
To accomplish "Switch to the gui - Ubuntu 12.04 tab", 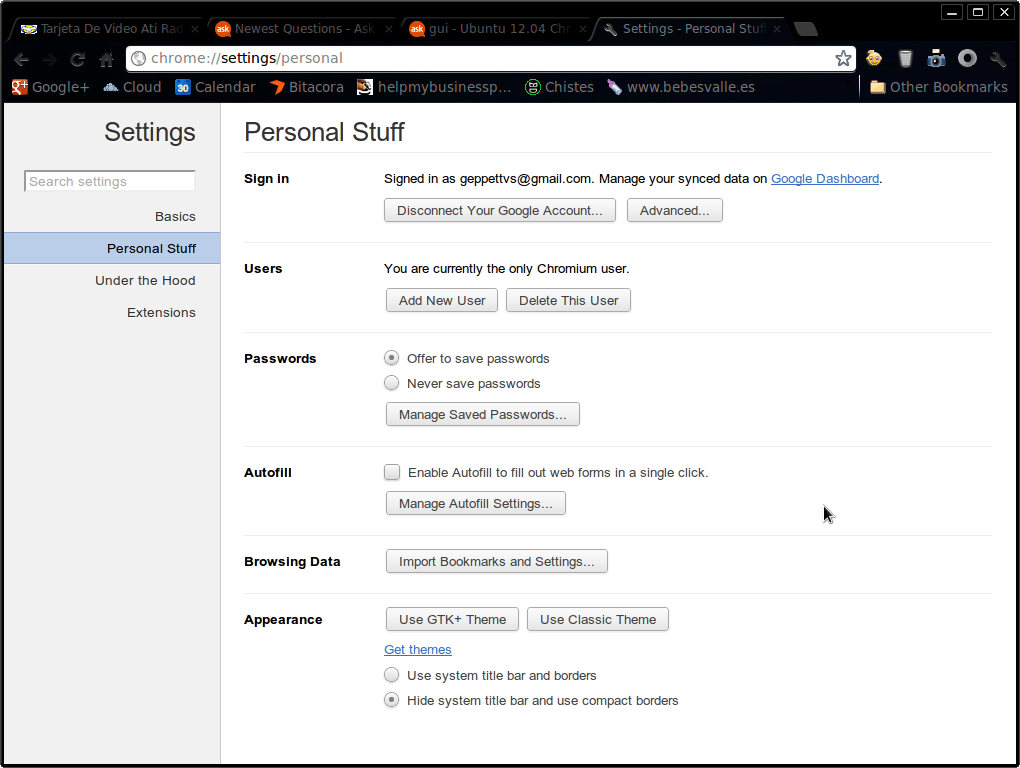I will pos(494,29).
